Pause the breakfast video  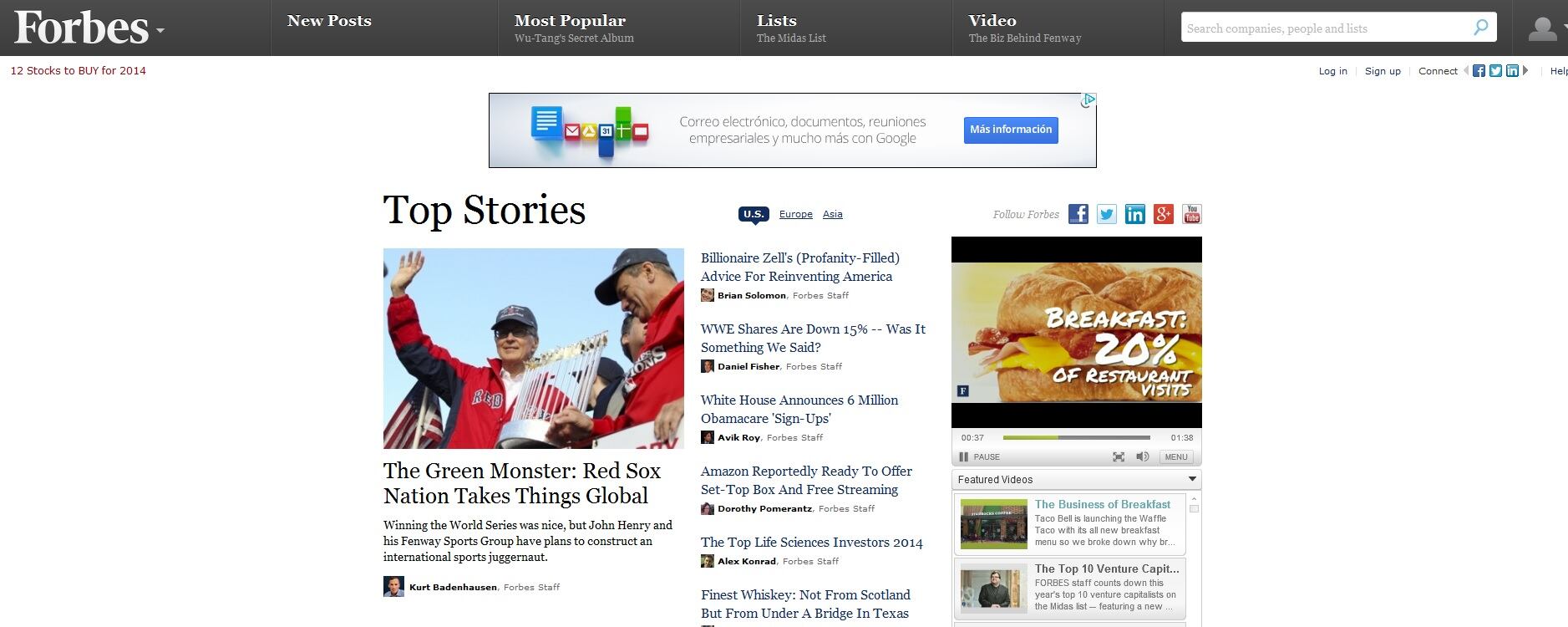(979, 456)
